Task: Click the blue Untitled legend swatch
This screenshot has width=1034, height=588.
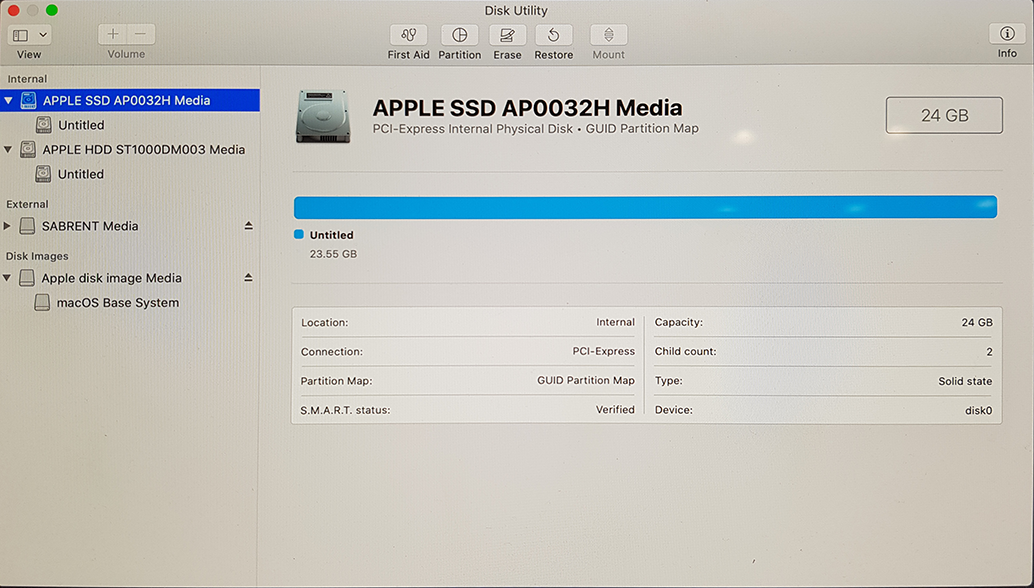Action: click(299, 234)
